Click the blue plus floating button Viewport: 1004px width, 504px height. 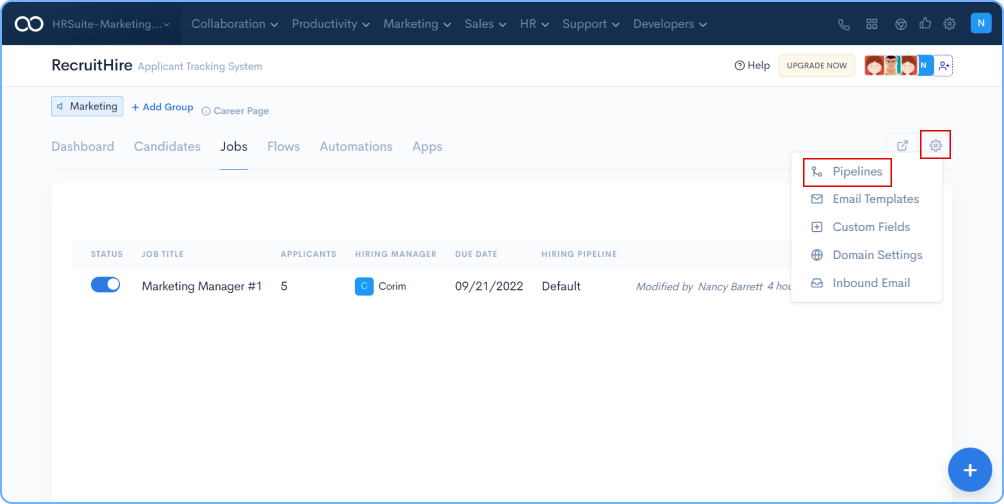(x=968, y=469)
